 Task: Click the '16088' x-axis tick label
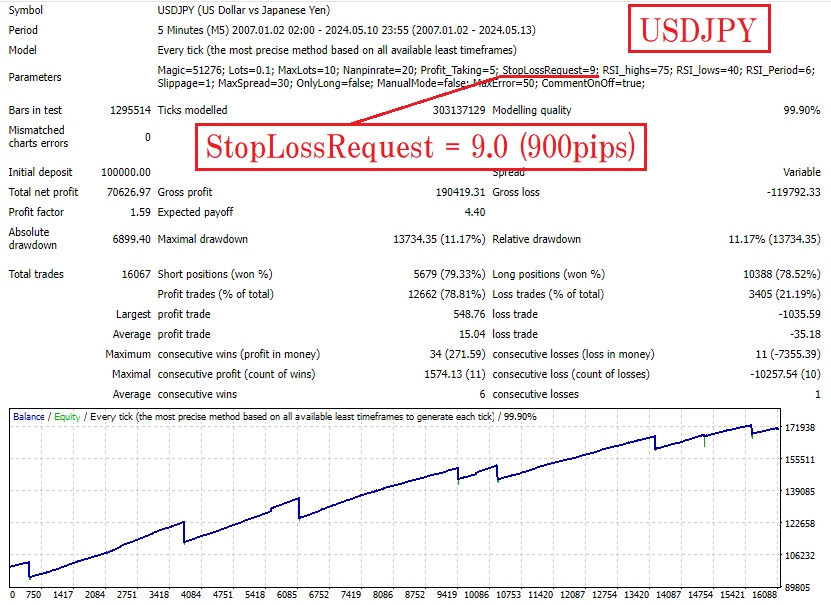pos(767,595)
